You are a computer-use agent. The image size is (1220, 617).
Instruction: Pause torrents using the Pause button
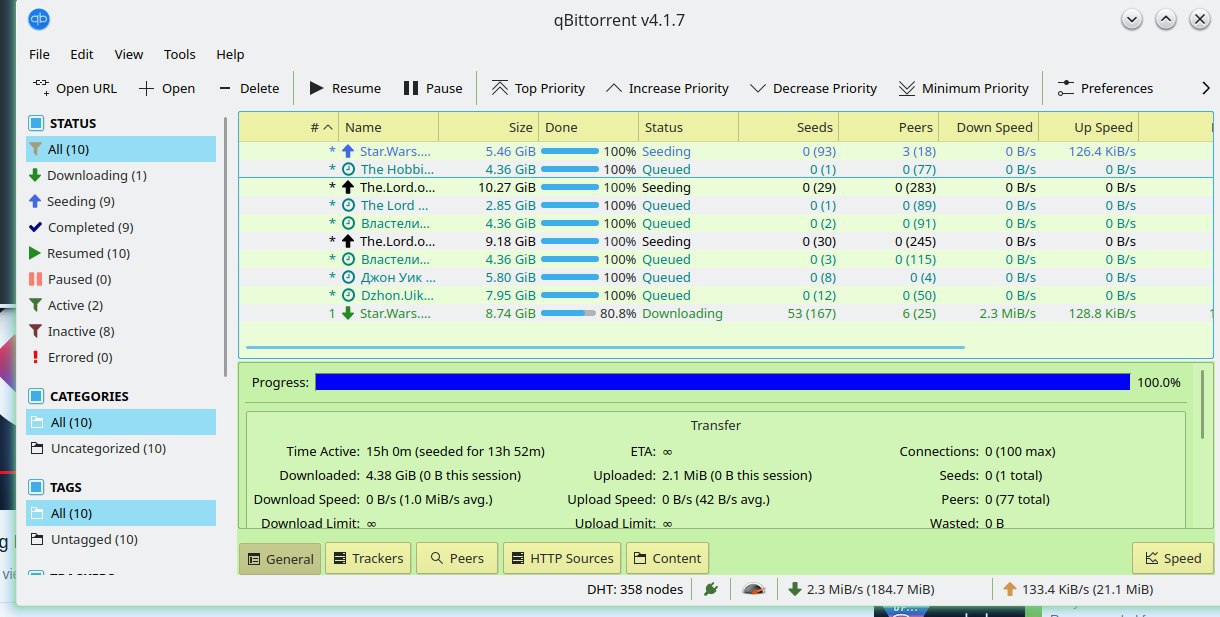pyautogui.click(x=433, y=88)
